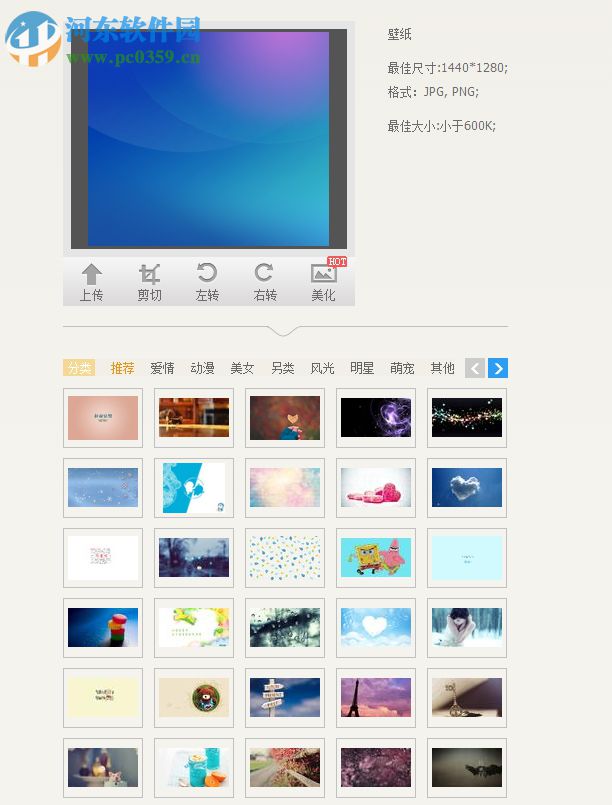This screenshot has height=805, width=612.
Task: Open the 另类 category
Action: (282, 368)
